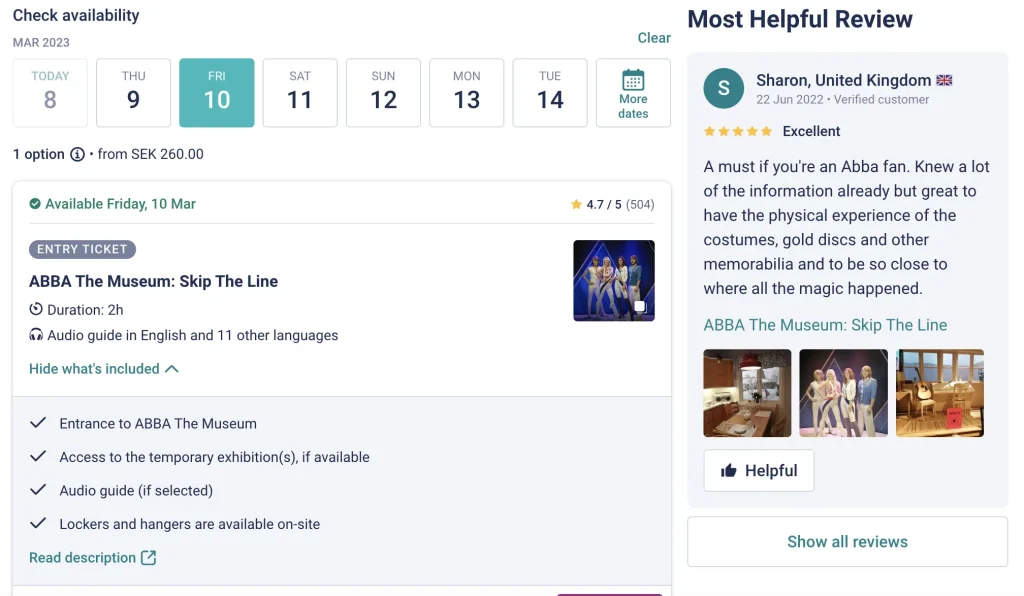Select Thursday 9 date
Screen dimensions: 1024x596
[x=133, y=93]
